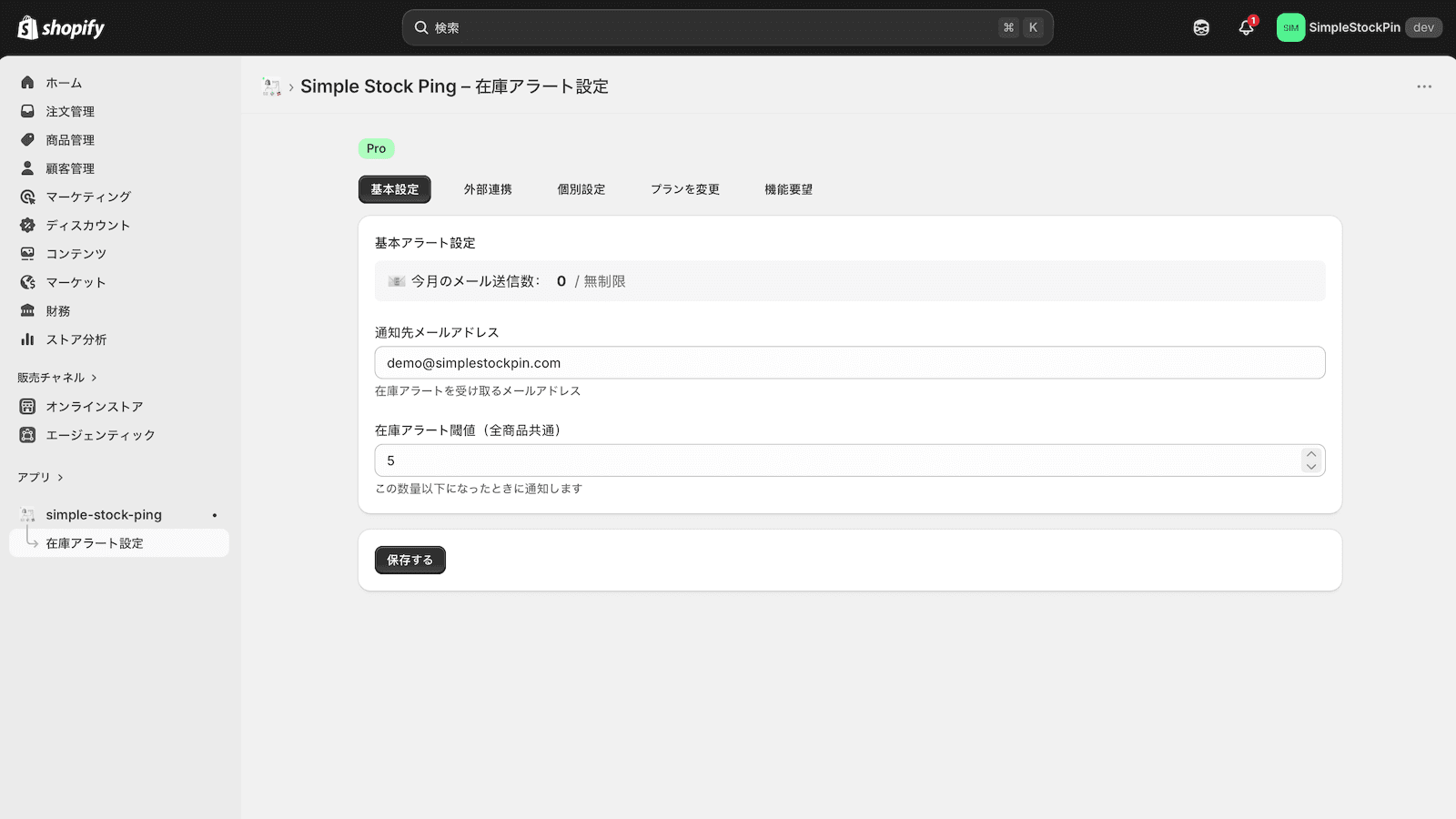1456x819 pixels.
Task: Go to the プランを変更 tab
Action: (x=685, y=189)
